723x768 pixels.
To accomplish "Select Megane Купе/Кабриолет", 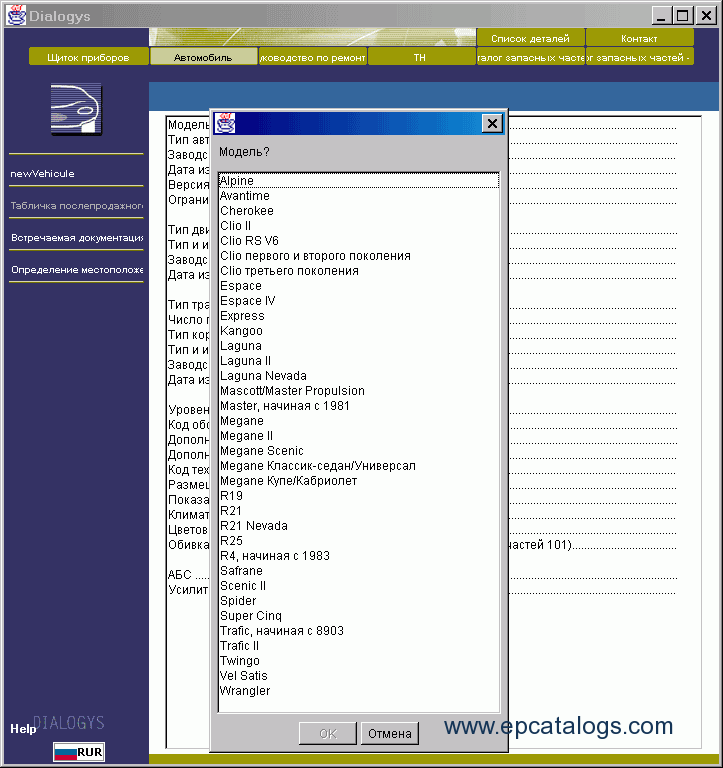I will [x=359, y=481].
